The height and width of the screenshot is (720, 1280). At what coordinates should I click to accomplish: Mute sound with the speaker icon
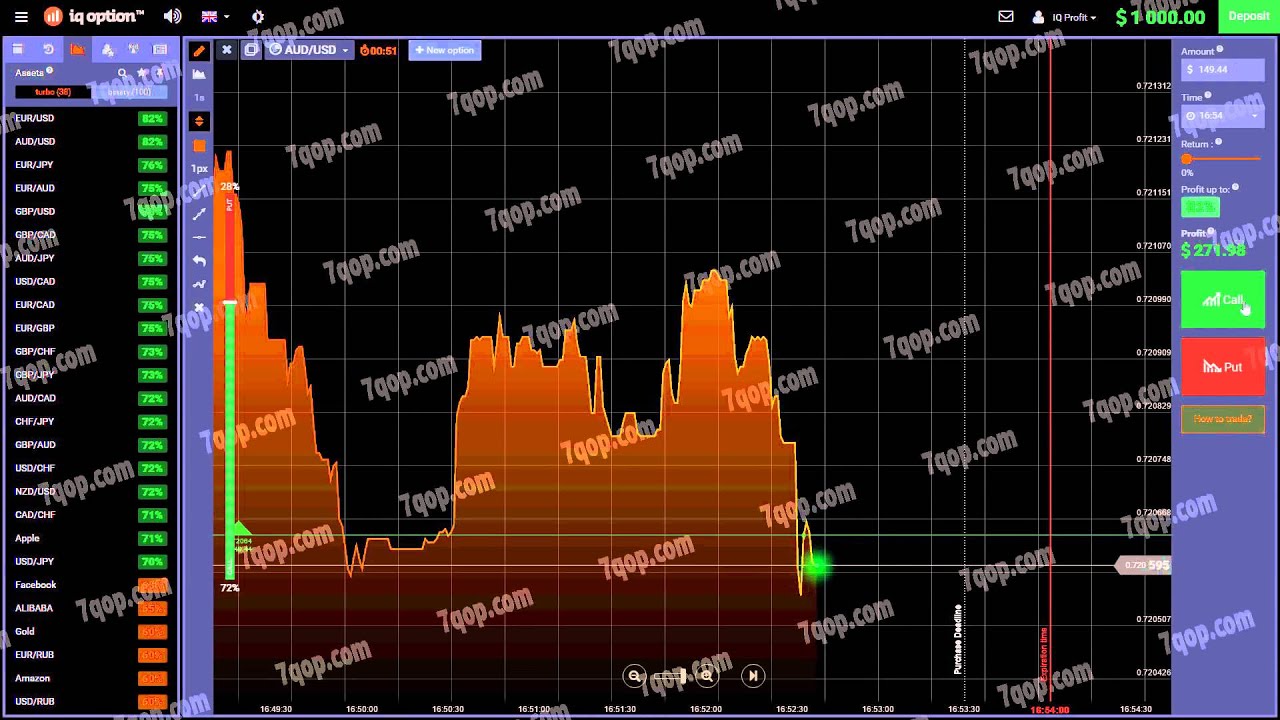coord(173,16)
